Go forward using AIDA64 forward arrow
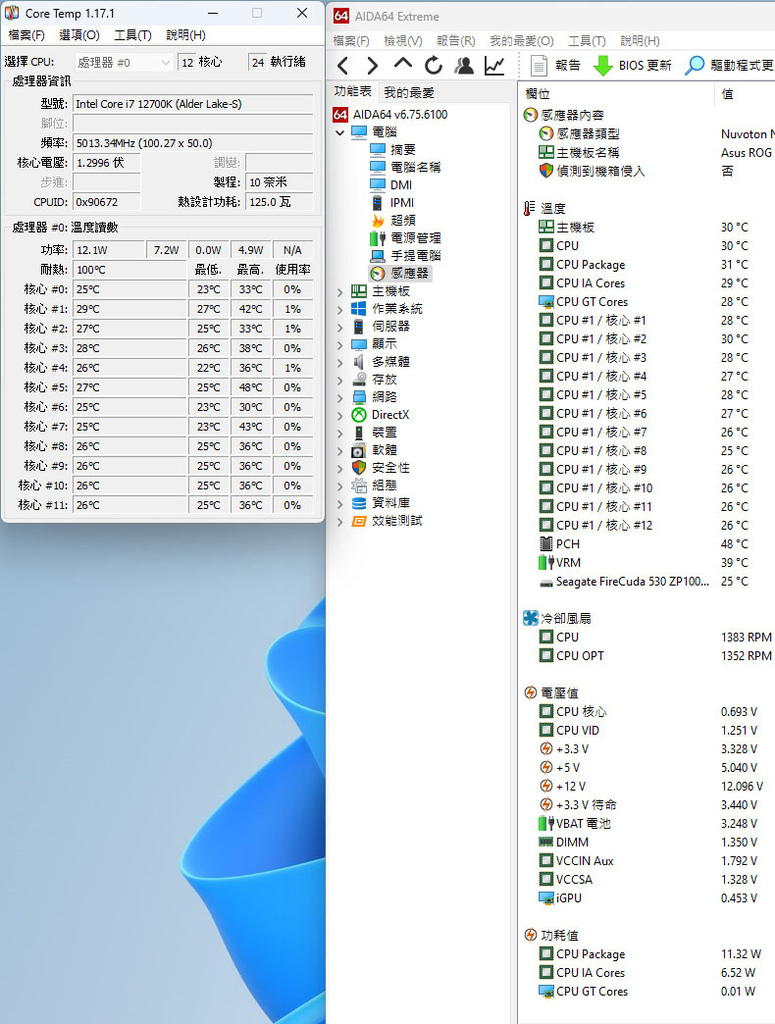 click(x=372, y=65)
